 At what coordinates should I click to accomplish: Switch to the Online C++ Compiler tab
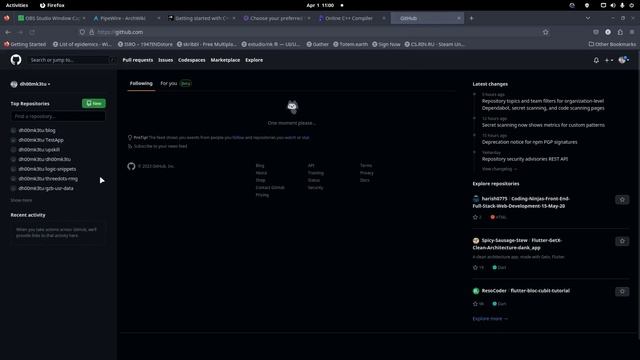point(351,18)
